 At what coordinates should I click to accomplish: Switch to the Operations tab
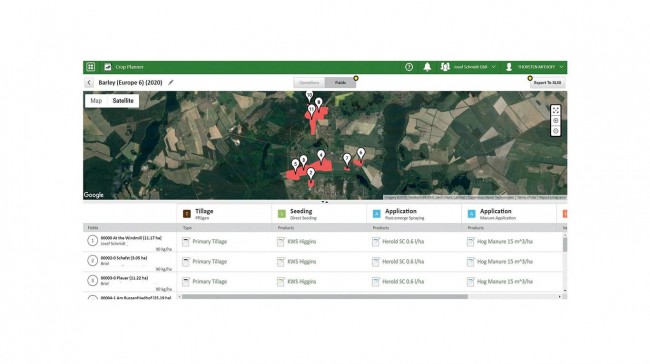coord(309,83)
